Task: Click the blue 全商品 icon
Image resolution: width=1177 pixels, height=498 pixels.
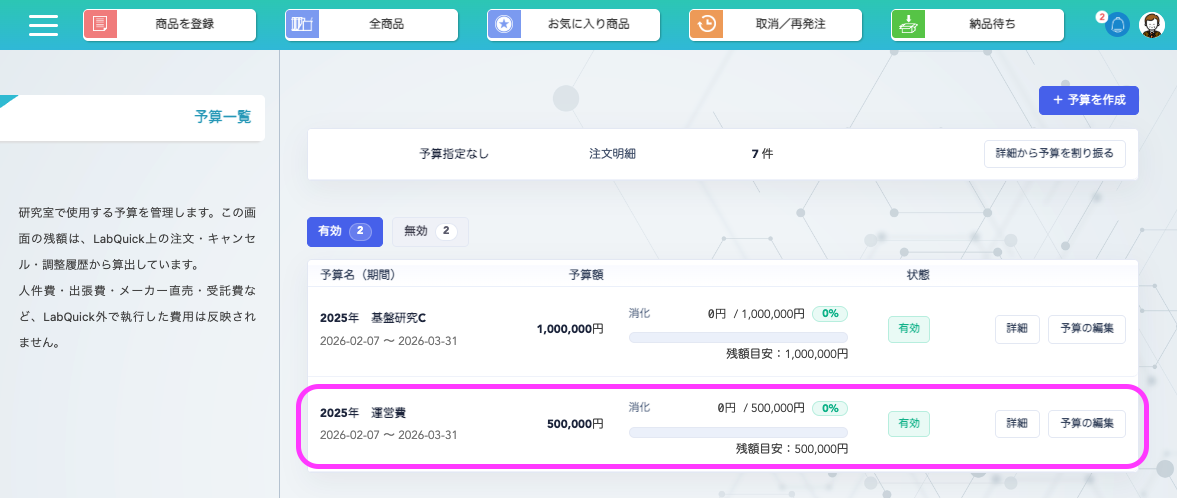Action: click(302, 25)
